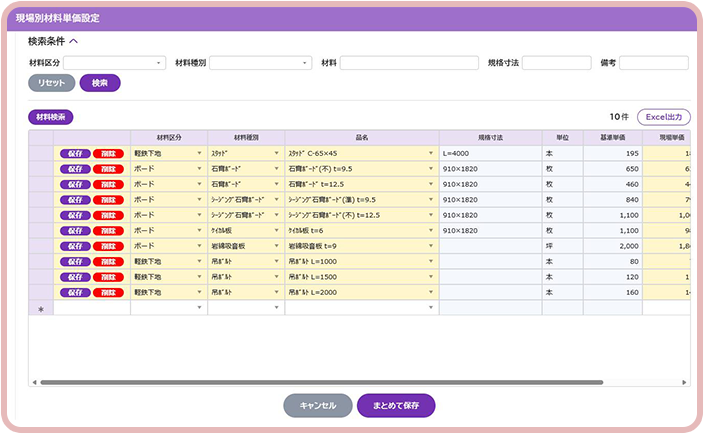Save the 吊ﾎﾞﾙﾄ L=1000 row
Image resolution: width=704 pixels, height=434 pixels.
75,262
